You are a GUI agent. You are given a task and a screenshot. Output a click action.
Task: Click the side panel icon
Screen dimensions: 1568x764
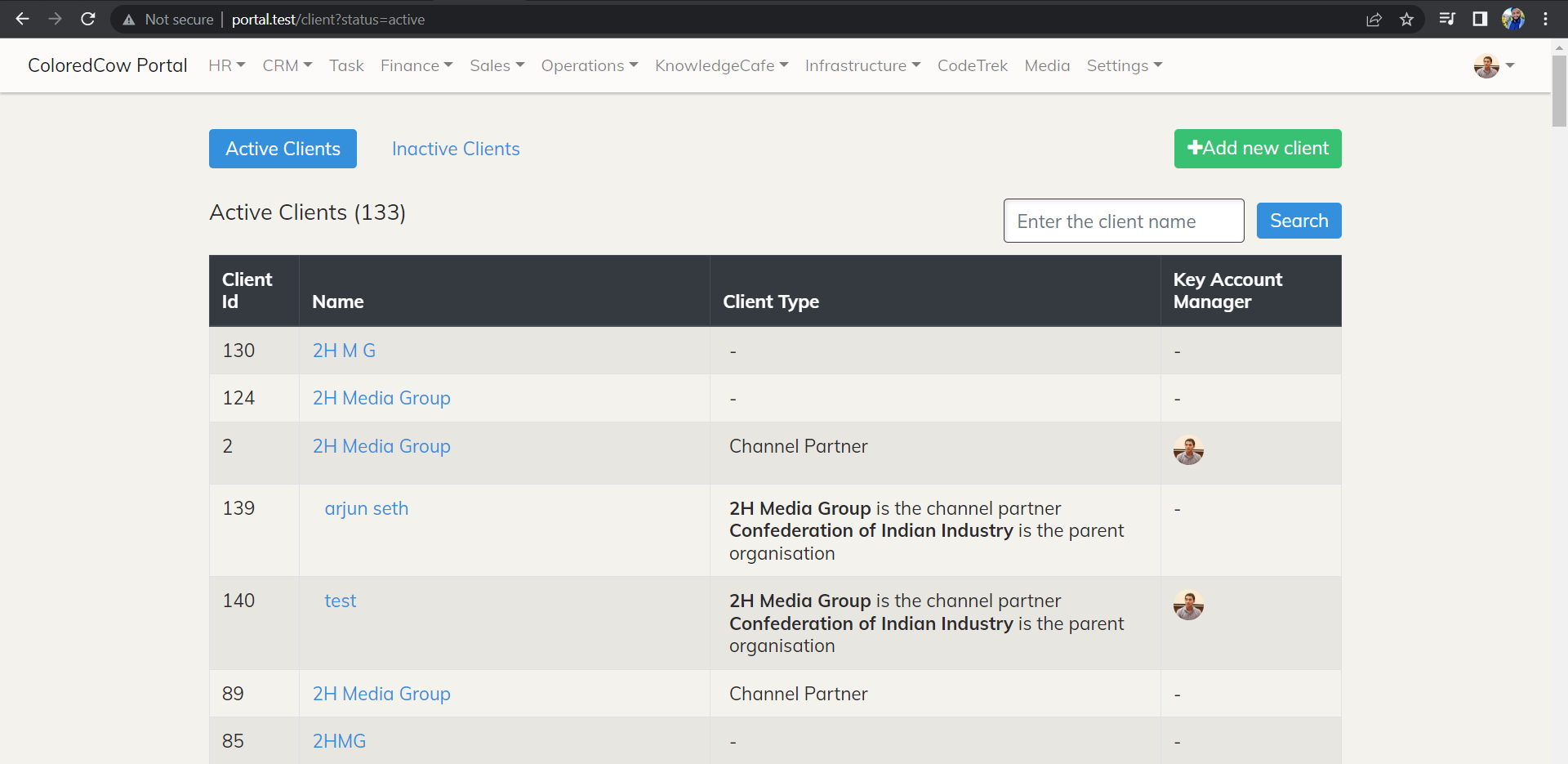(1480, 19)
